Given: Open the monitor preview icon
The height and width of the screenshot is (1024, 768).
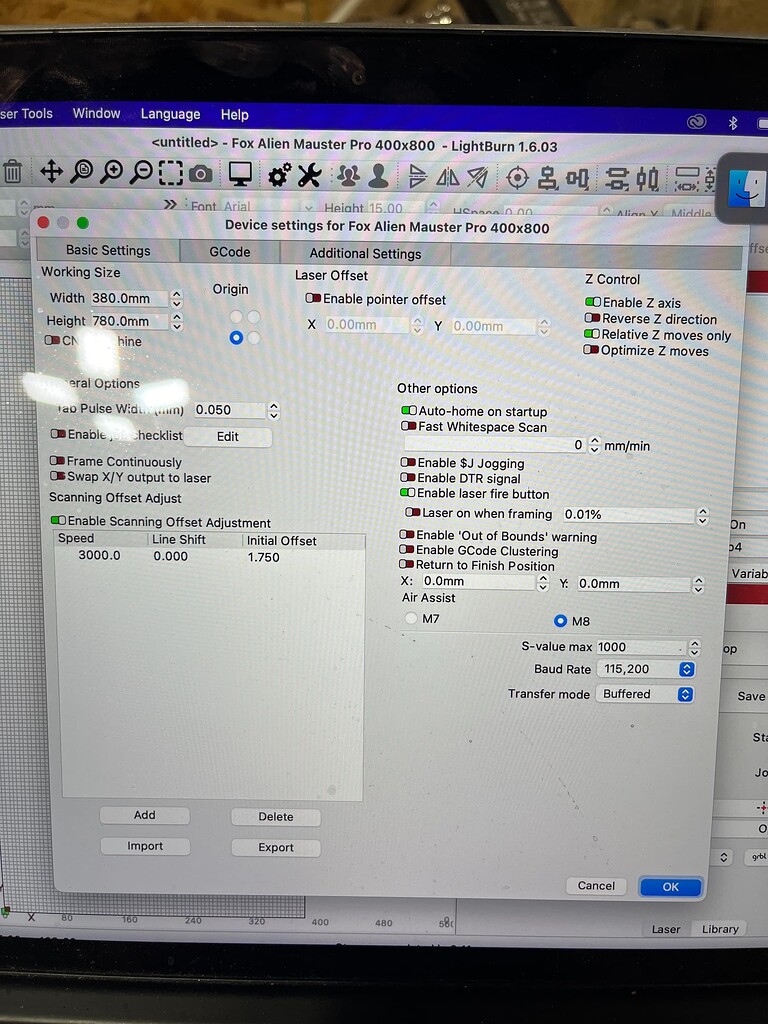Looking at the screenshot, I should [x=240, y=174].
